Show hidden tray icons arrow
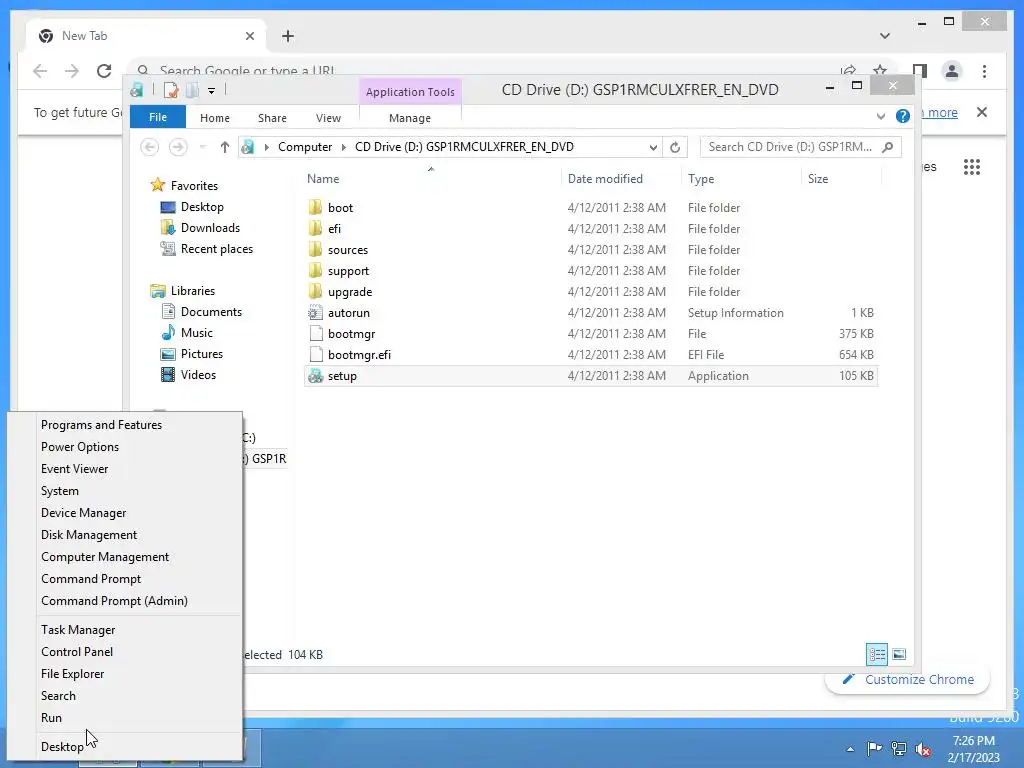The image size is (1024, 768). pyautogui.click(x=850, y=749)
